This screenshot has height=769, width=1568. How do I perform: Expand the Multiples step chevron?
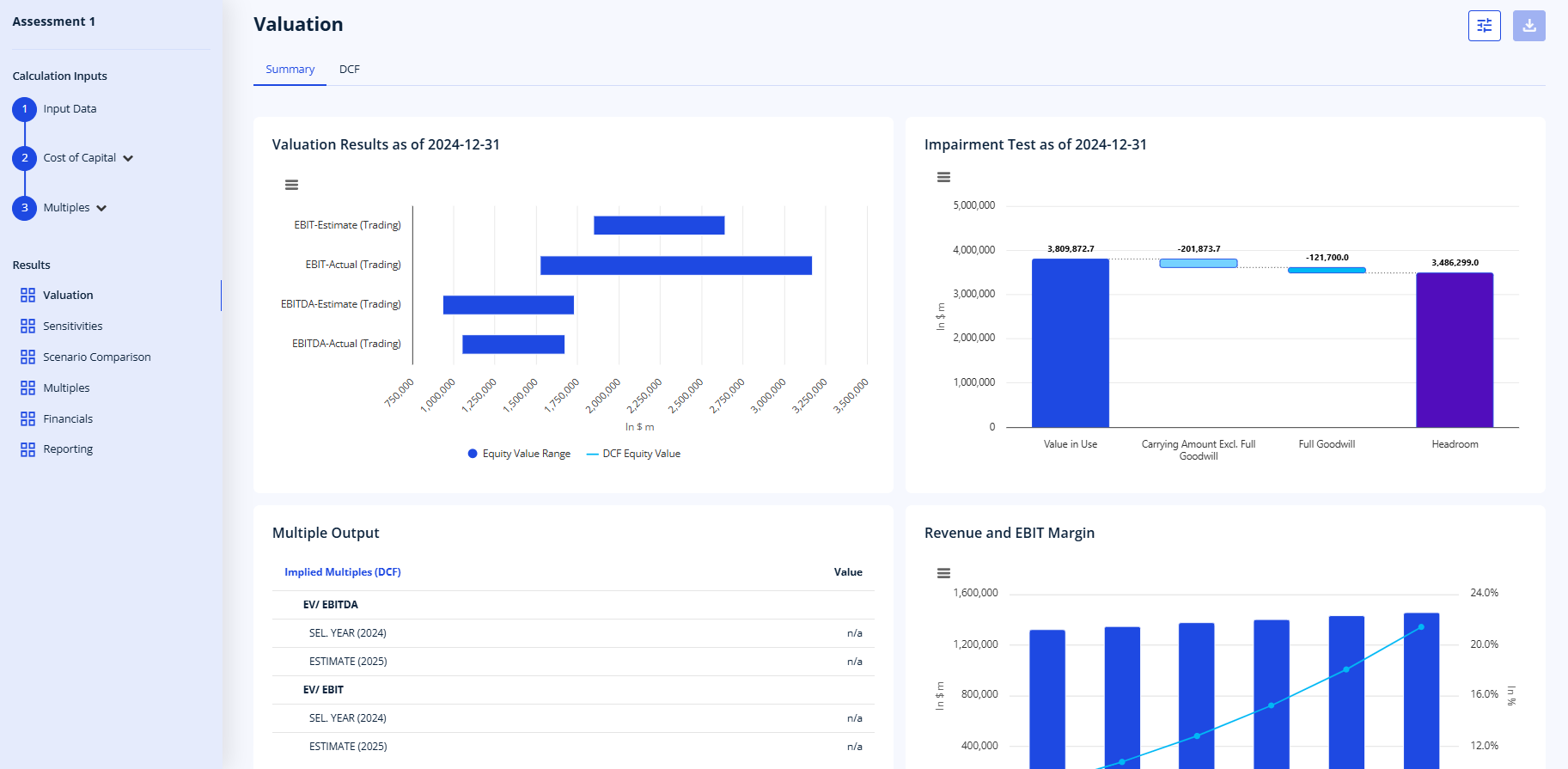tap(101, 208)
